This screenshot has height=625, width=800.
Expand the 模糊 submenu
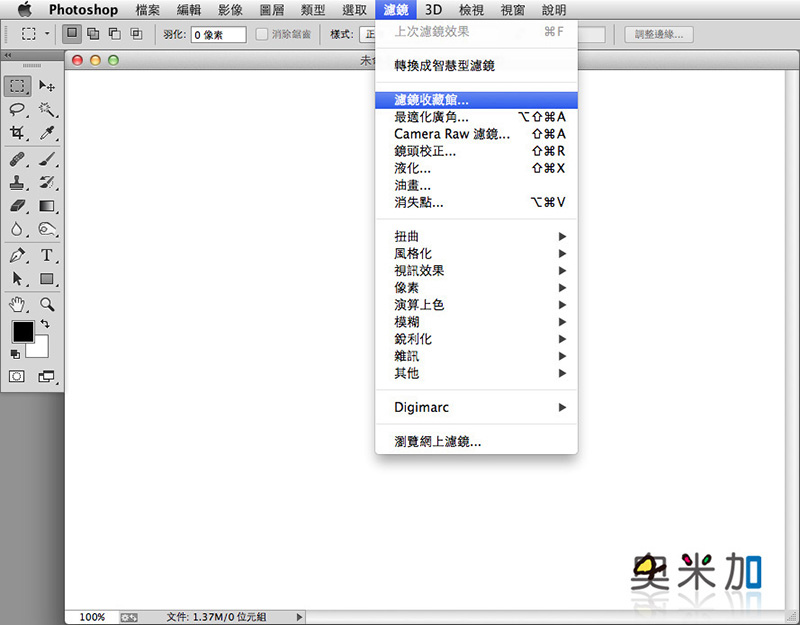[x=477, y=322]
